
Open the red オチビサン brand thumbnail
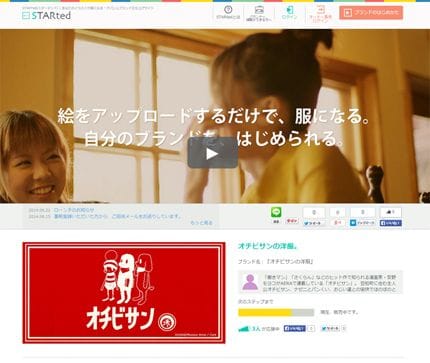click(124, 293)
